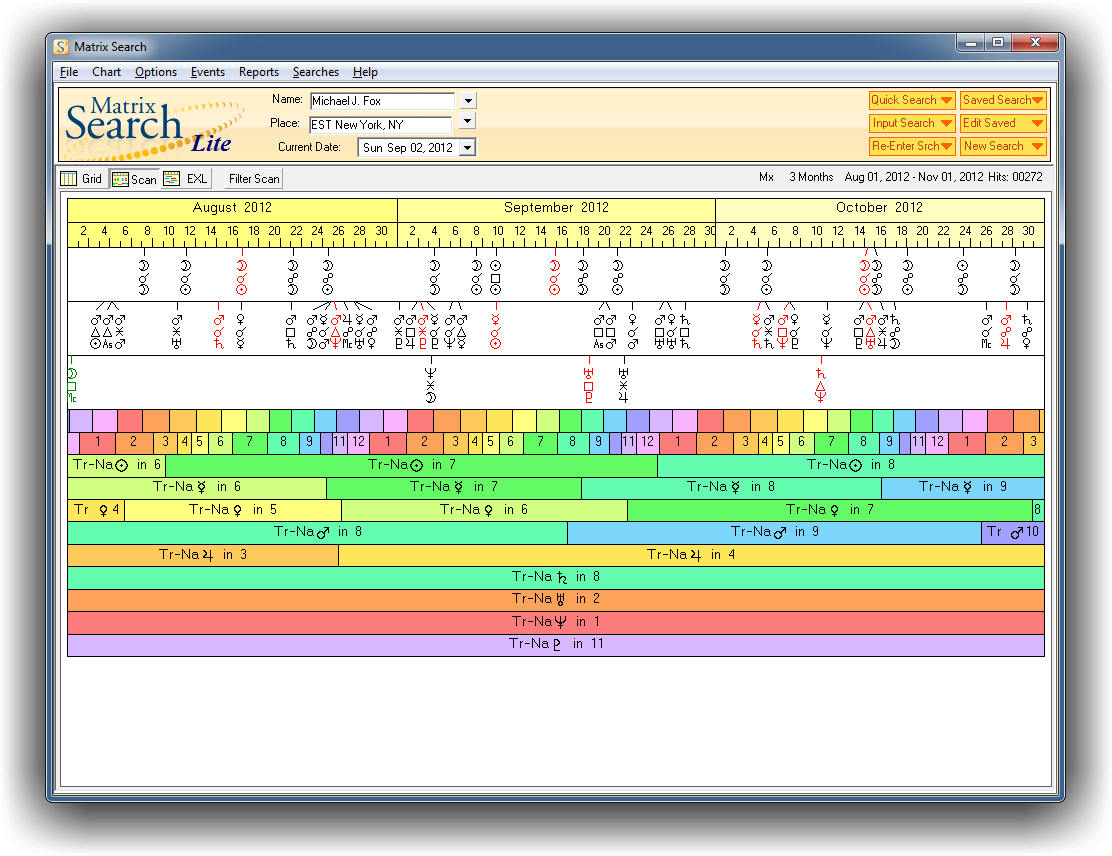Click the red Mercury conjunct Sun glyph in September
The width and height of the screenshot is (1112, 856).
pyautogui.click(x=496, y=331)
